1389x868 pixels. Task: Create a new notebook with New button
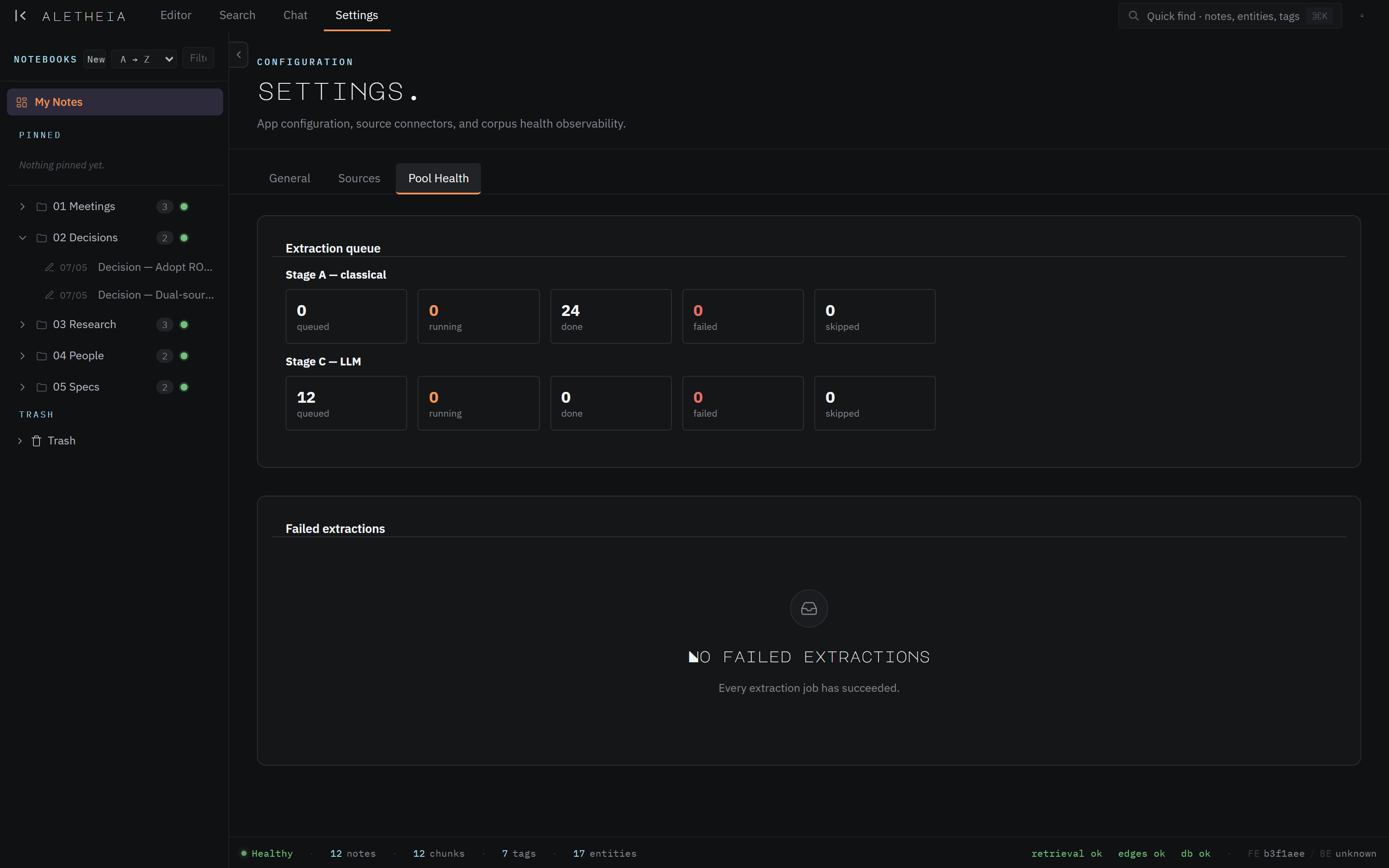coord(95,59)
